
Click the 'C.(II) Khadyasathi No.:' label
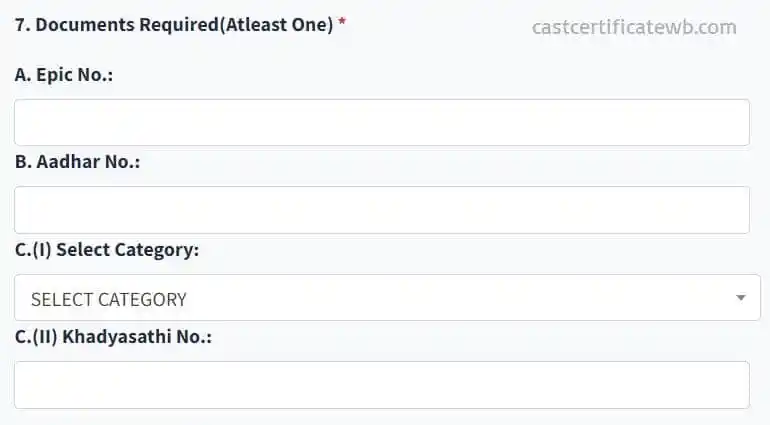[x=113, y=337]
